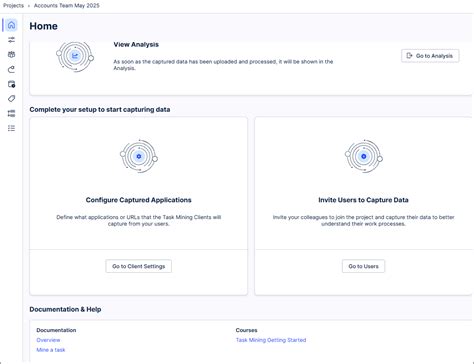Open the Home sidebar icon

click(x=11, y=25)
